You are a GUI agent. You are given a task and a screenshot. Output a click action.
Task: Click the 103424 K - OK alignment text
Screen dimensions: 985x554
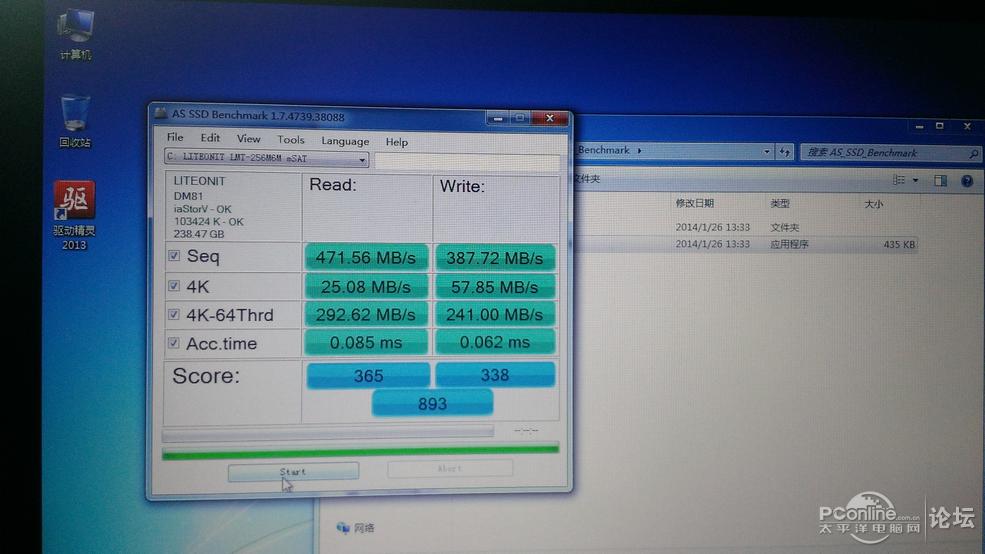click(209, 221)
